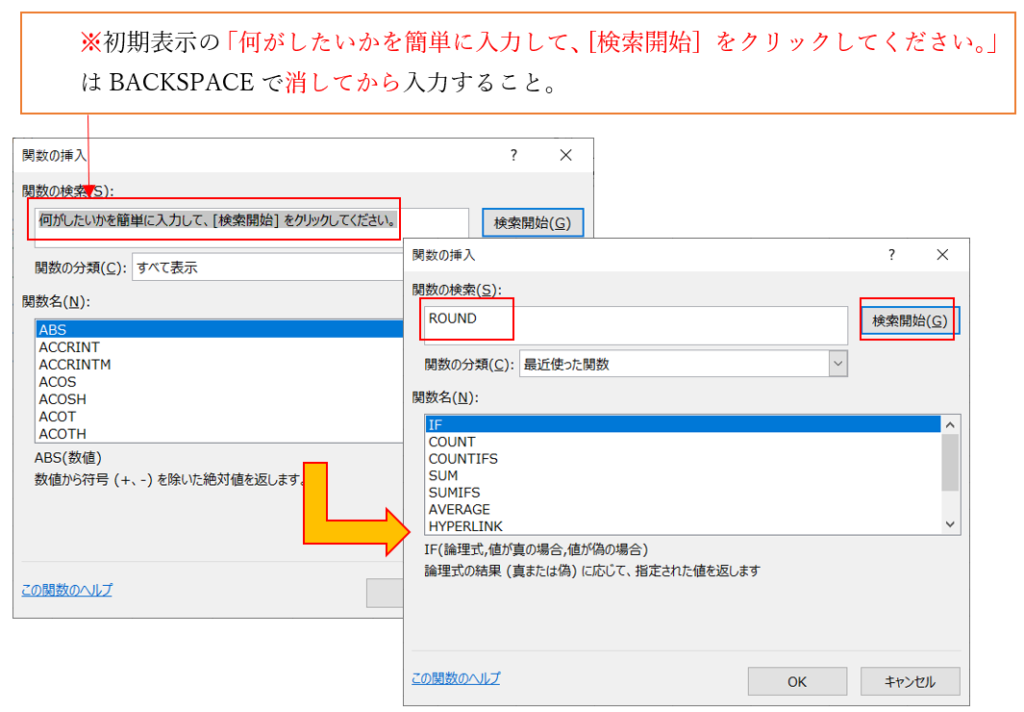Click the help question mark in front dialog

[x=891, y=255]
